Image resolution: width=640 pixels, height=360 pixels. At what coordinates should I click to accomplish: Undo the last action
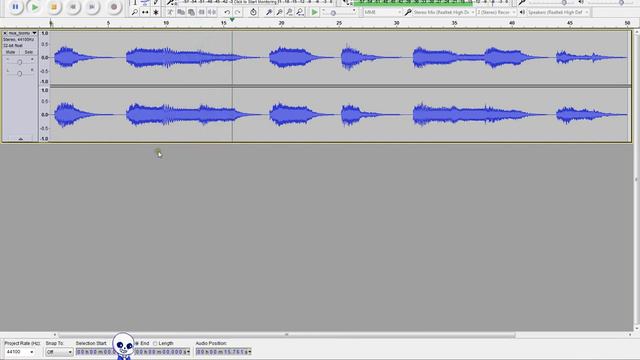[x=227, y=12]
